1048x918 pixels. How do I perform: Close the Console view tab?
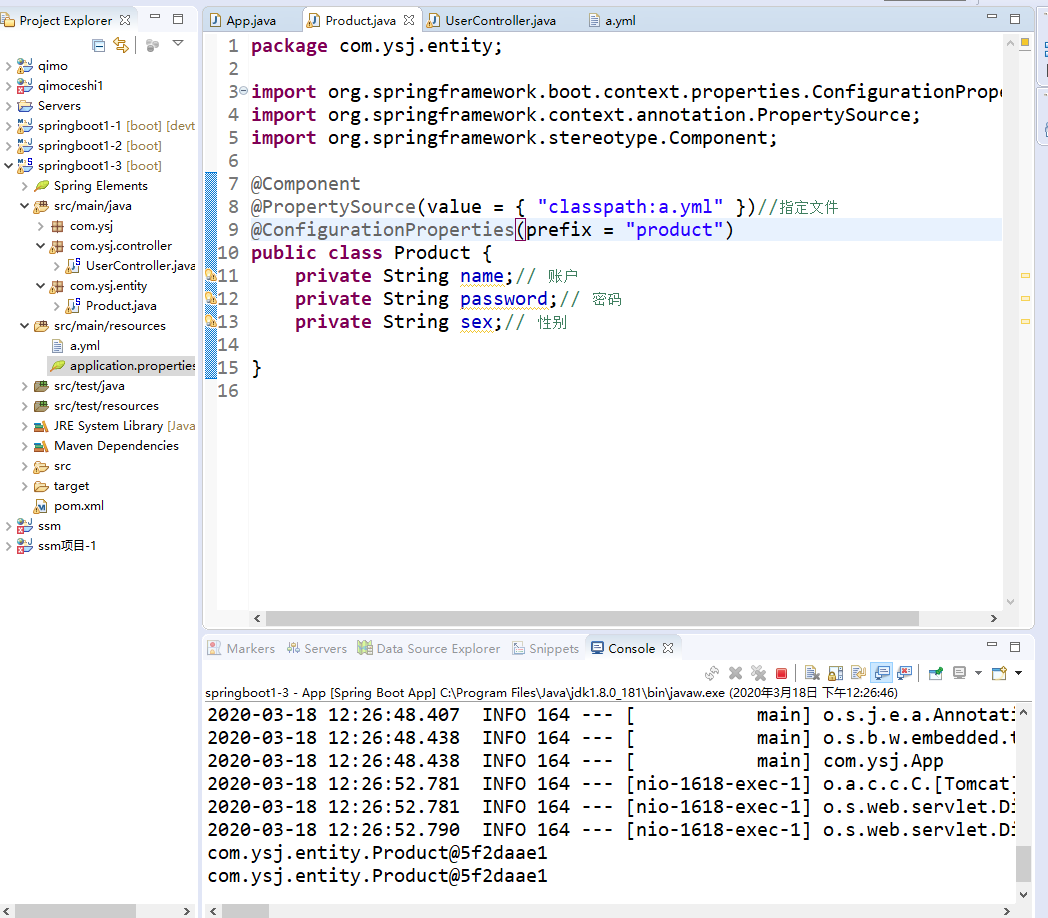tap(668, 648)
